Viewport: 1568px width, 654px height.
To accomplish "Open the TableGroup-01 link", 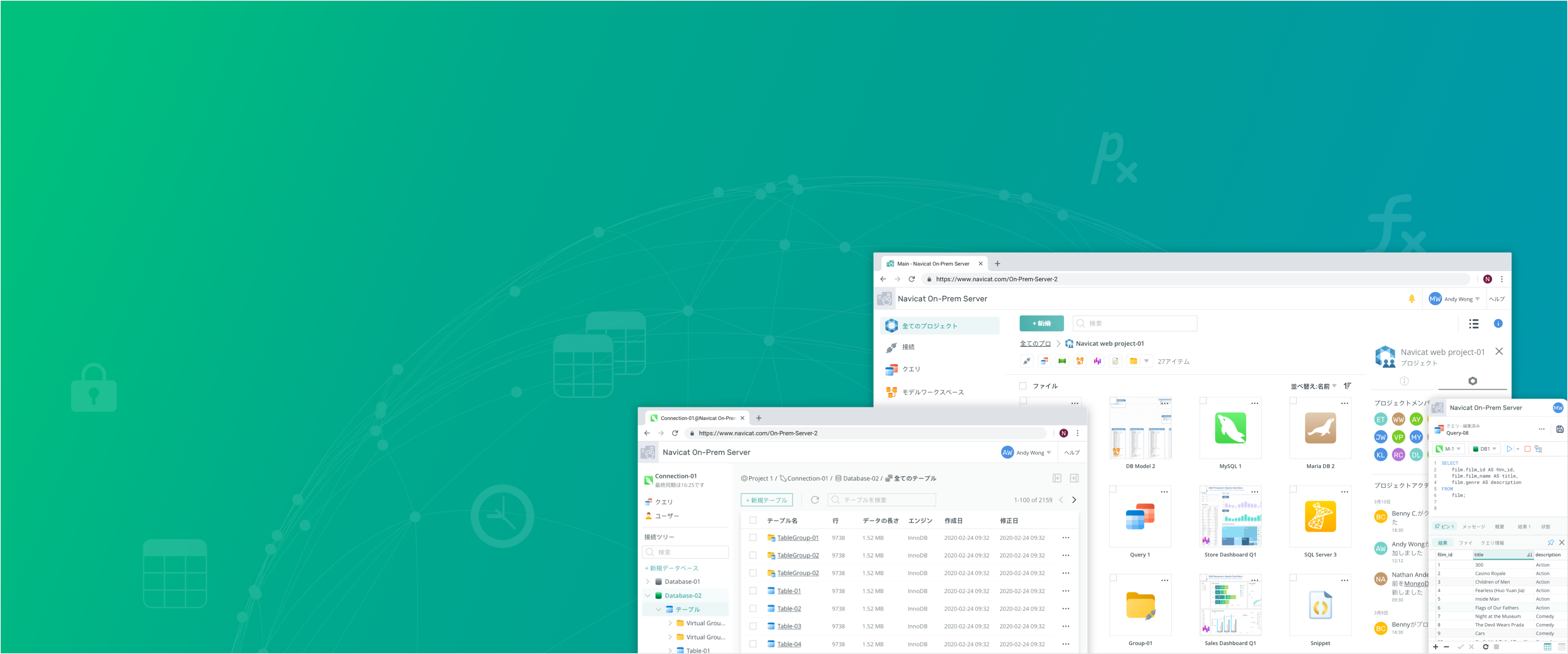I will 797,537.
